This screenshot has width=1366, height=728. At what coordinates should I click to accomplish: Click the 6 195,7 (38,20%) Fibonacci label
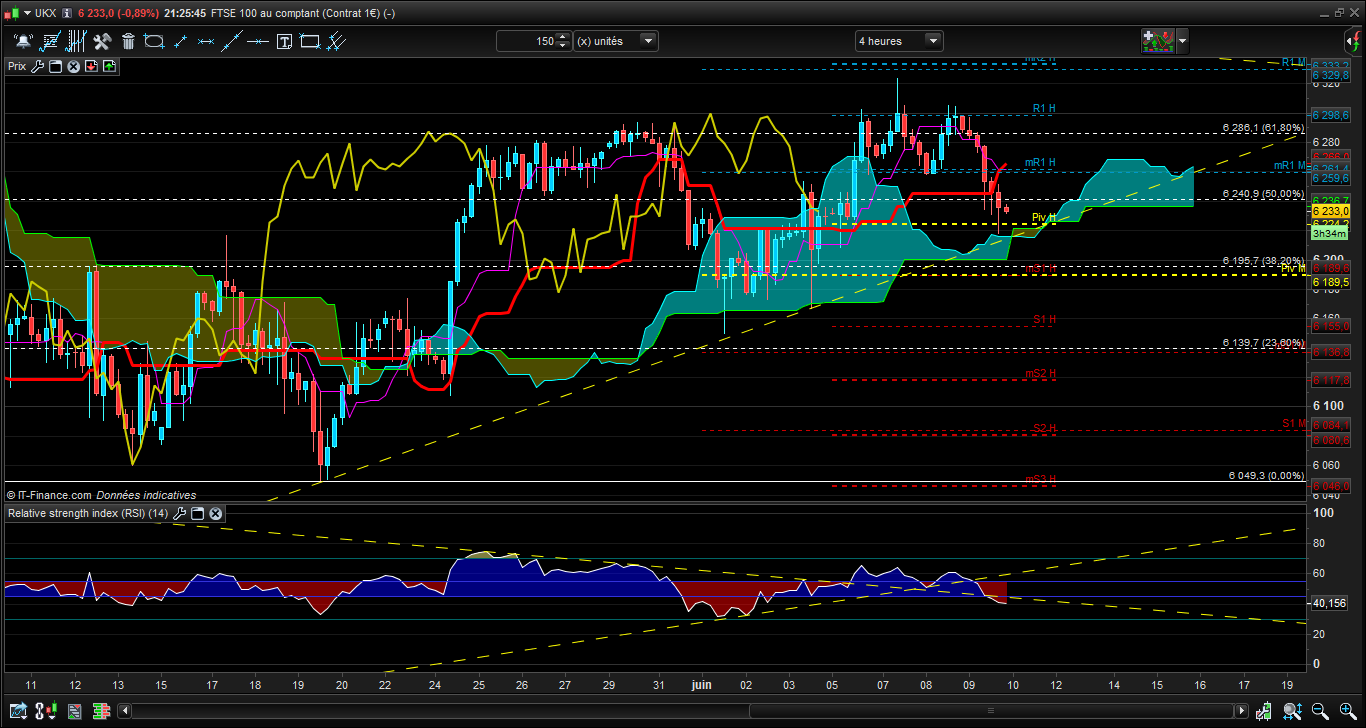coord(1263,260)
